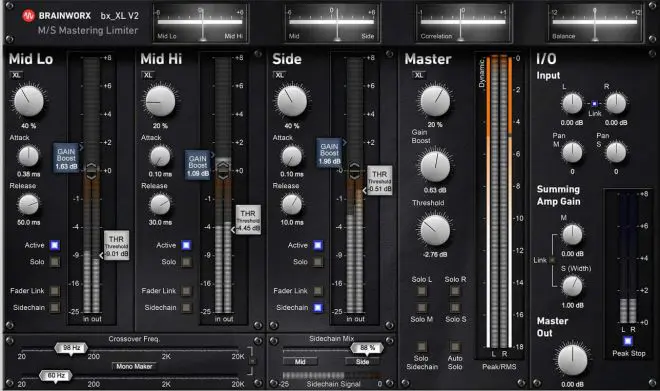
Task: Click the Side Release knob
Action: pos(292,205)
